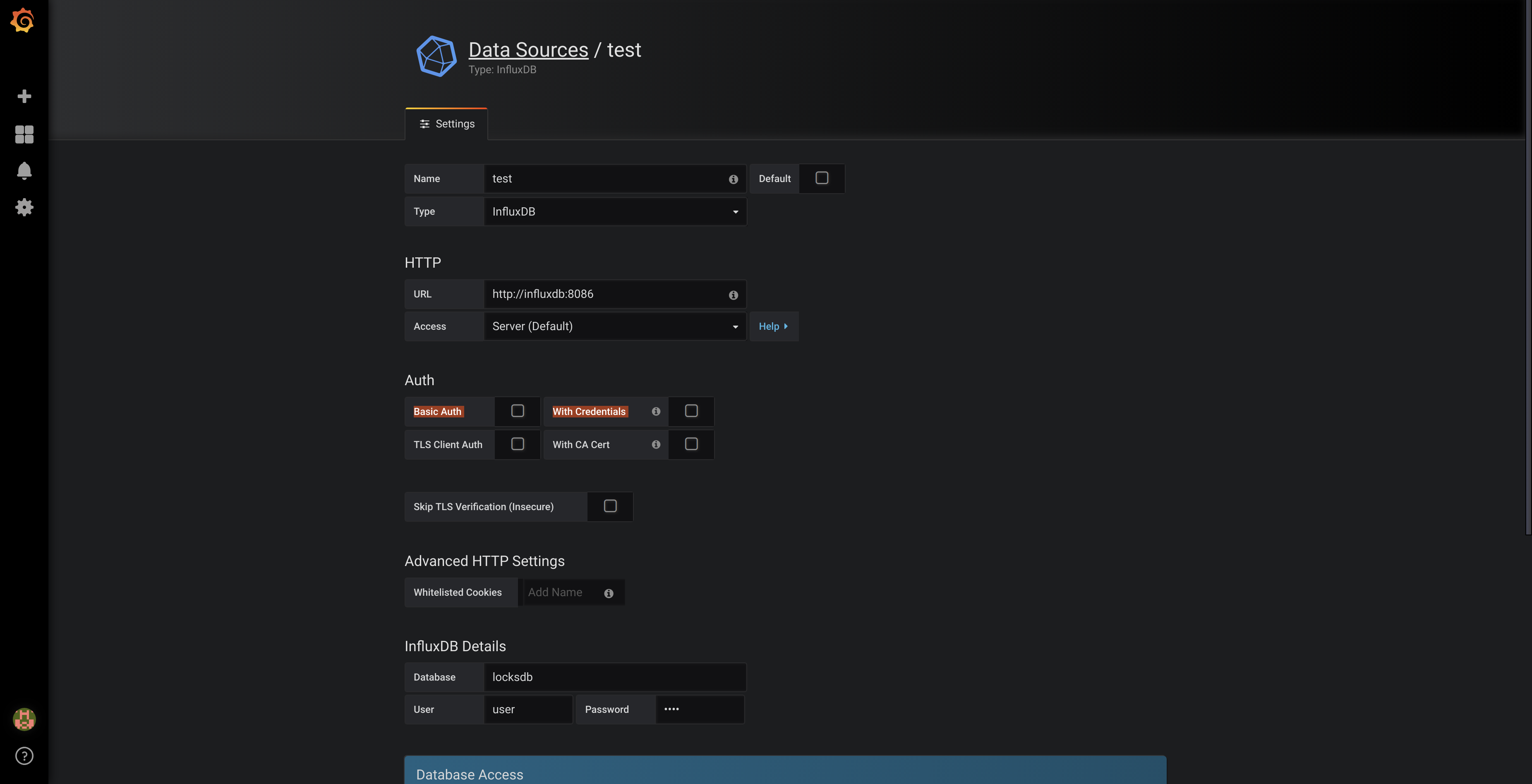Click the Whitelisted Cookies Add Name field
This screenshot has height=784, width=1532.
(562, 592)
